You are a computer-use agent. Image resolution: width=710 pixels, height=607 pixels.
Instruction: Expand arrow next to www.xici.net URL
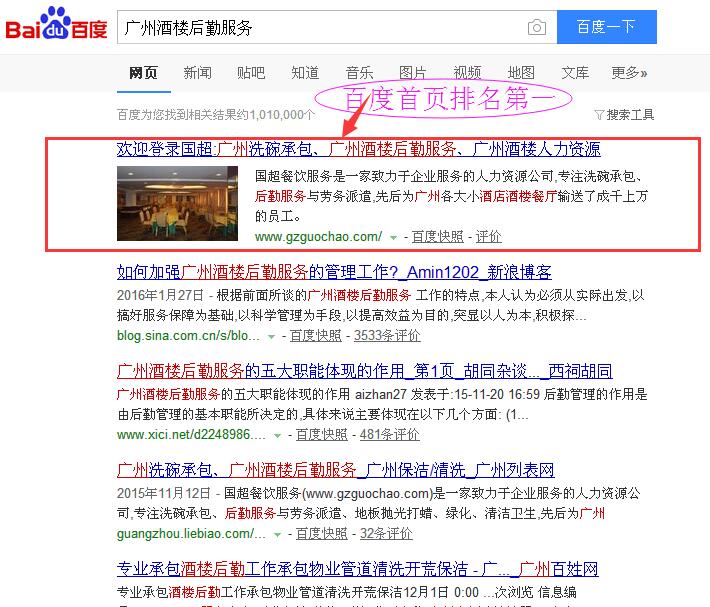(x=278, y=436)
